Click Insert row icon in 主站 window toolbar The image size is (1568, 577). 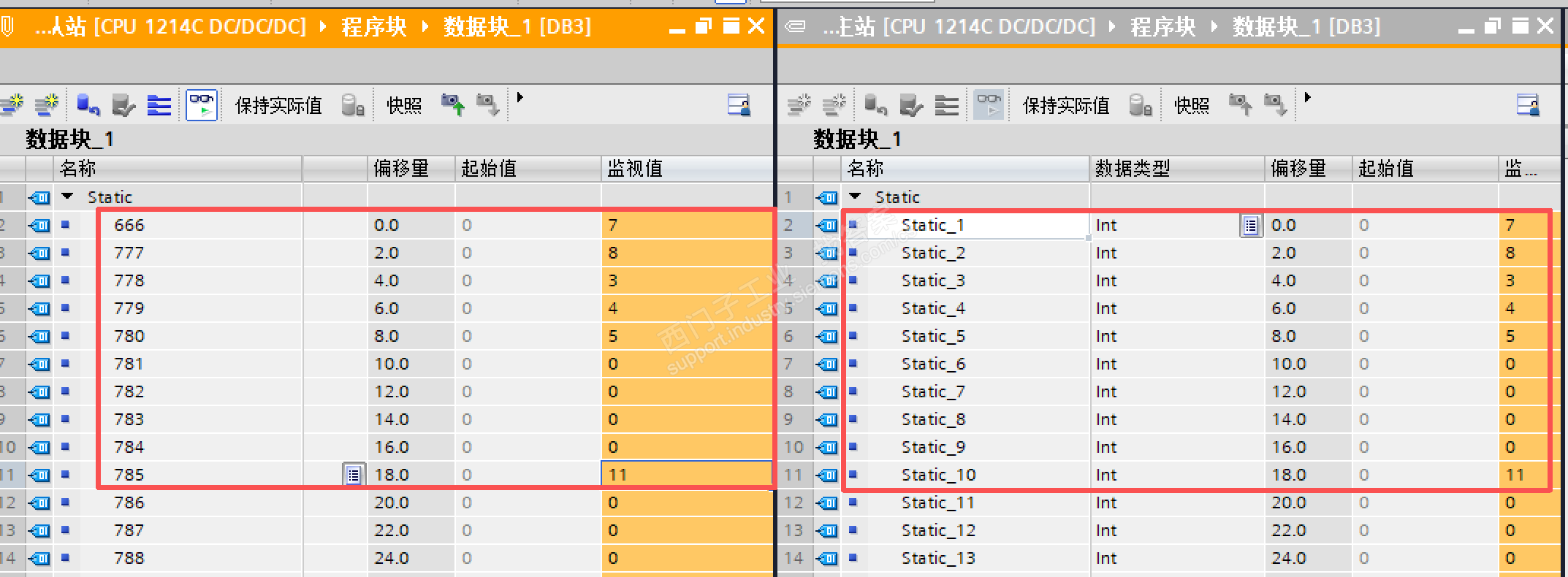[799, 105]
